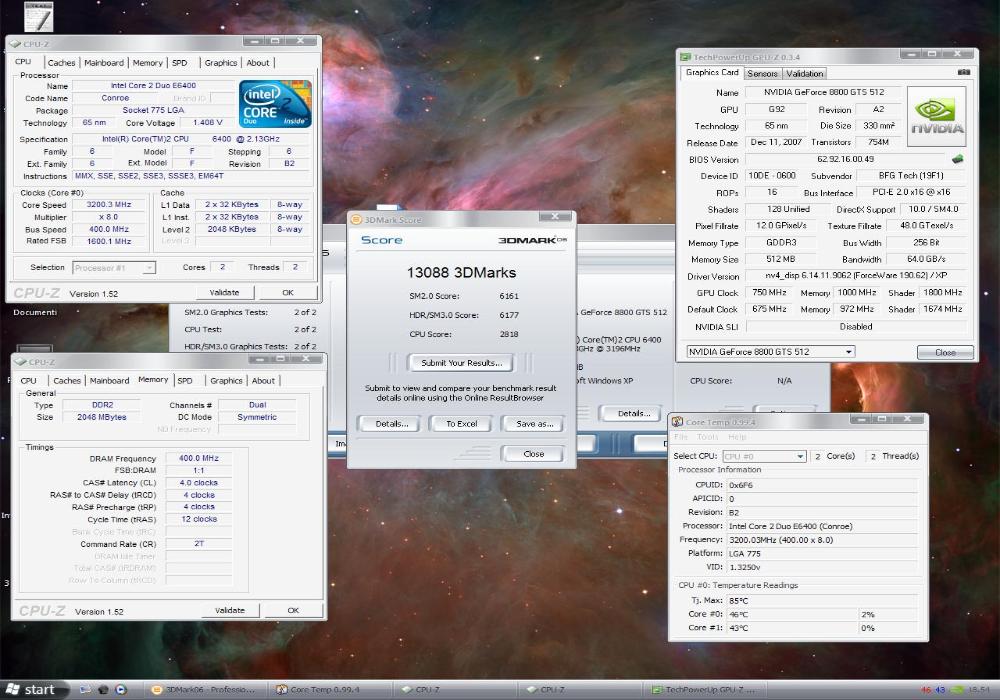Click the Core #0 46°C temperature reading

pyautogui.click(x=793, y=615)
